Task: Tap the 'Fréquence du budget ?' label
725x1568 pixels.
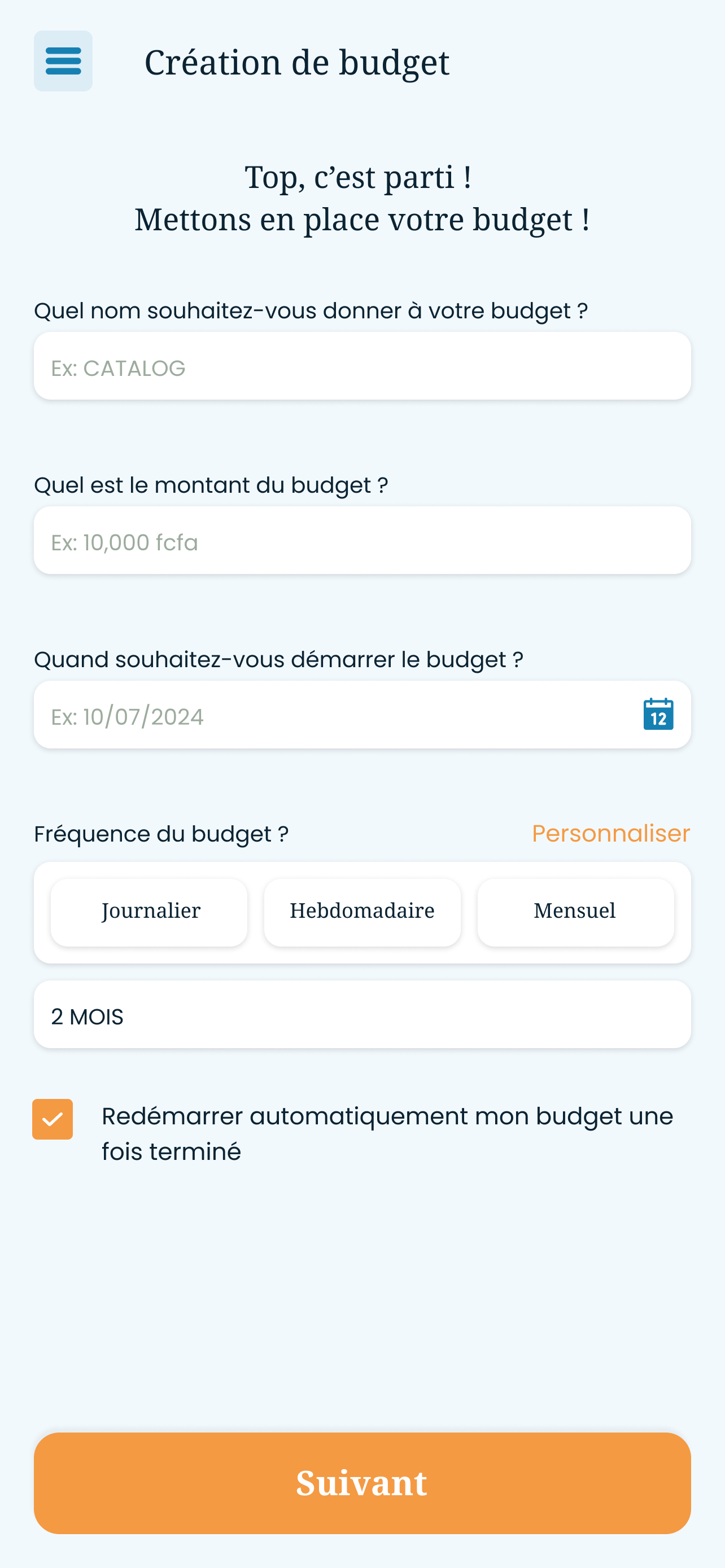Action: coord(161,834)
